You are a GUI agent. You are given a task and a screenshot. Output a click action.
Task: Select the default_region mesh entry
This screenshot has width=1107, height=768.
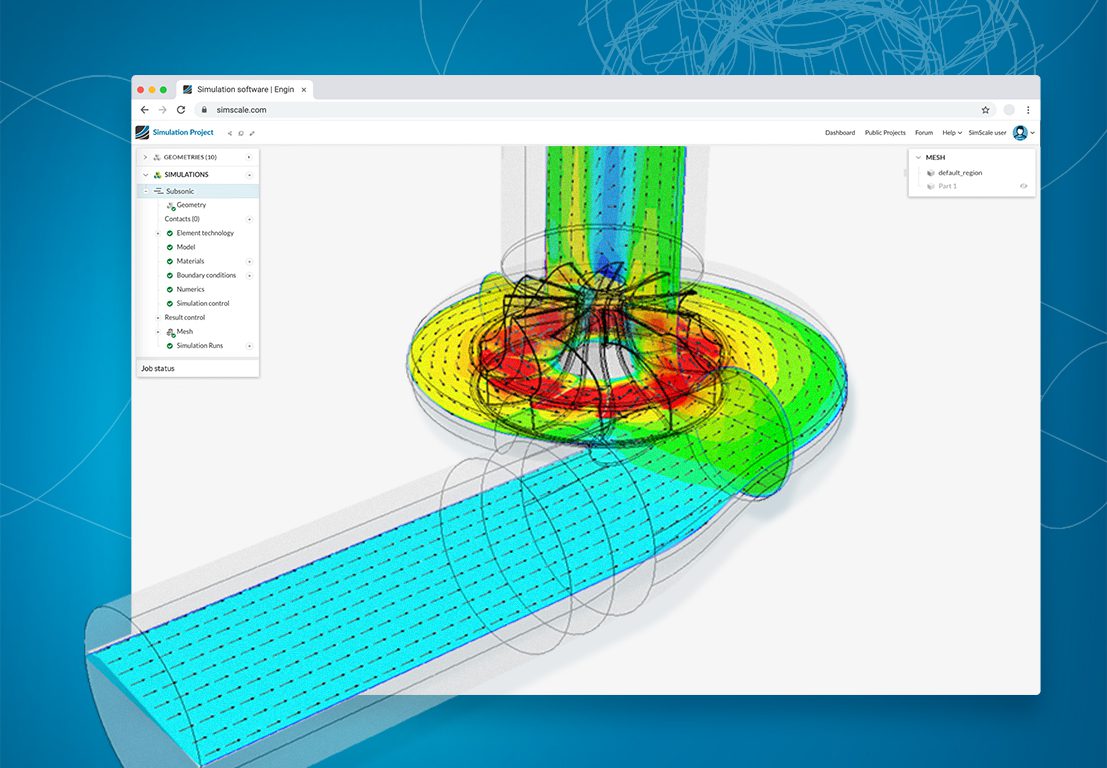(959, 173)
